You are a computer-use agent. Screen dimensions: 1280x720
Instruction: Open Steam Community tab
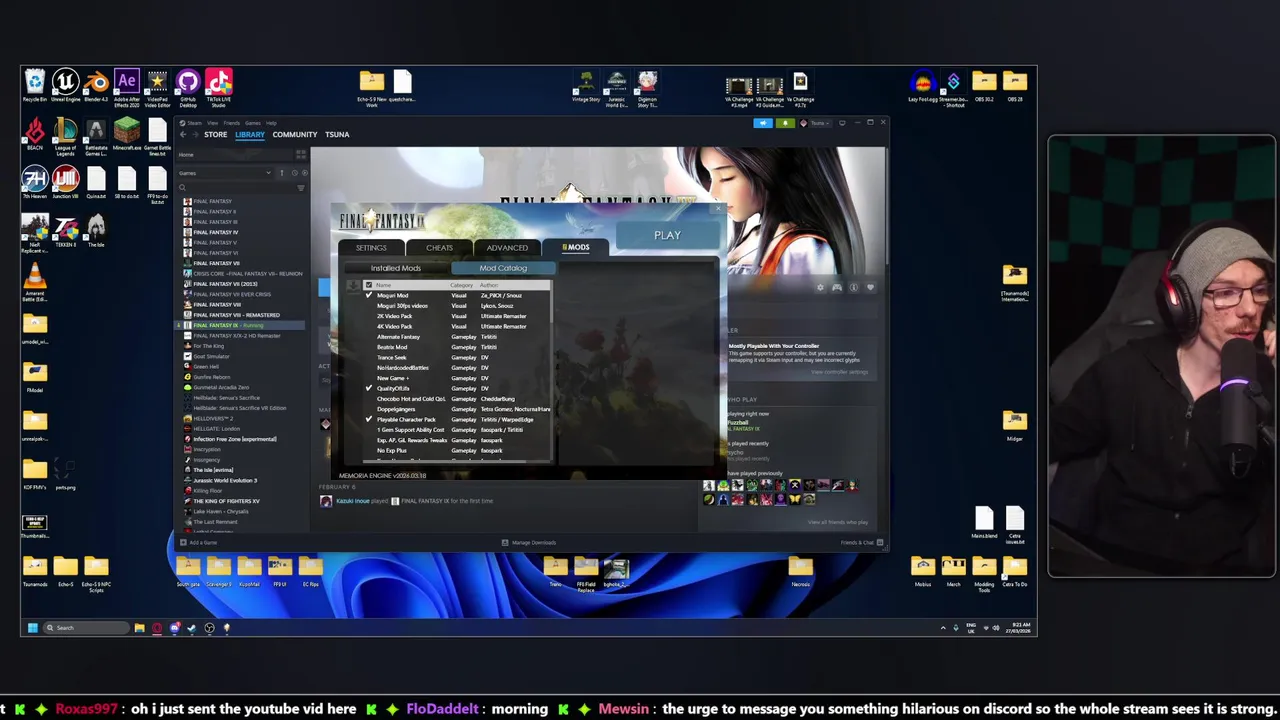(x=295, y=134)
